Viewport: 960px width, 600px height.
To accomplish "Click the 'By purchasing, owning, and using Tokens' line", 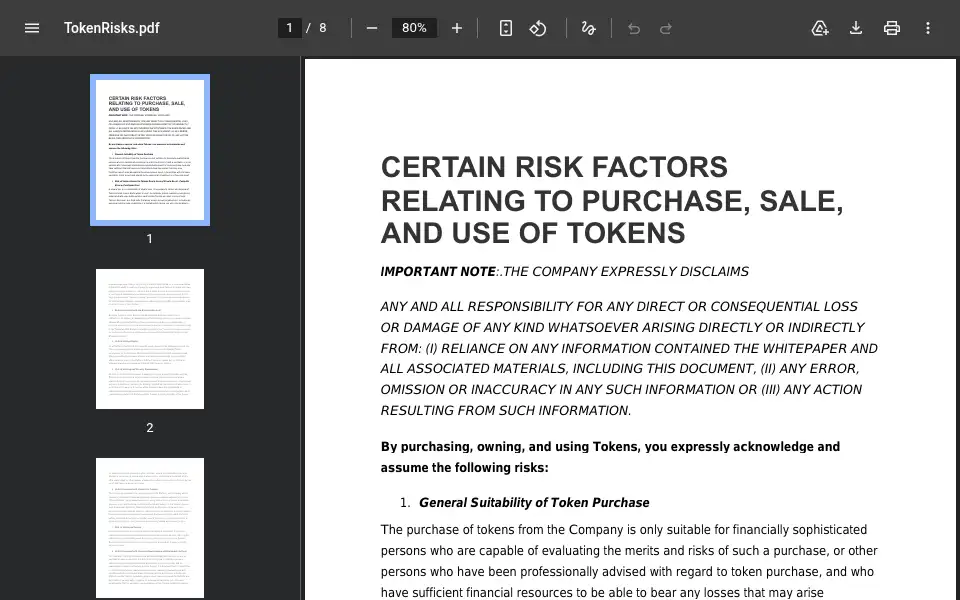I will point(610,447).
